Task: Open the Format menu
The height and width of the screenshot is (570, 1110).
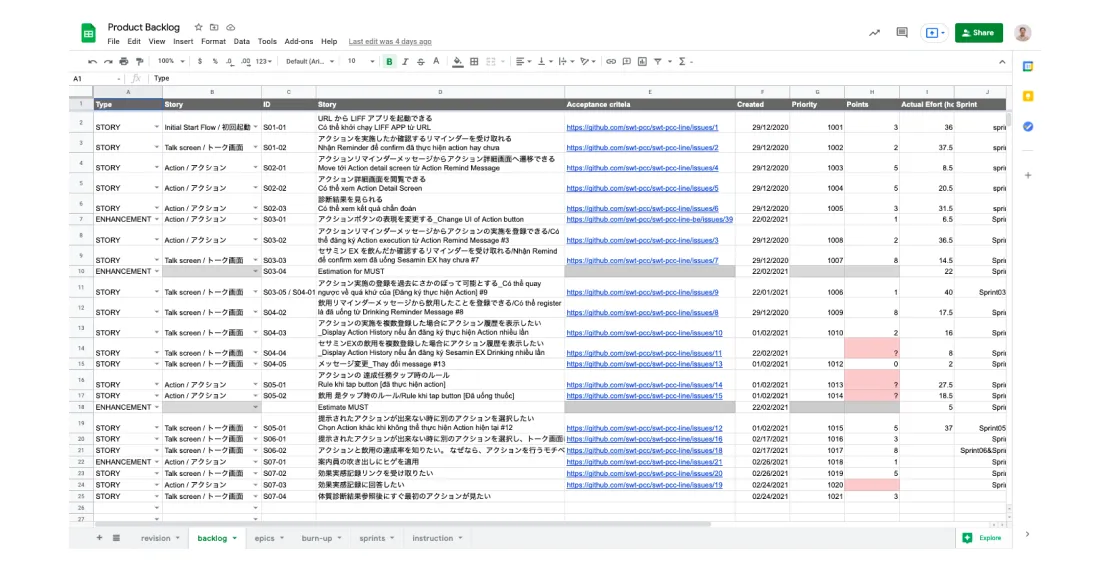Action: point(213,42)
